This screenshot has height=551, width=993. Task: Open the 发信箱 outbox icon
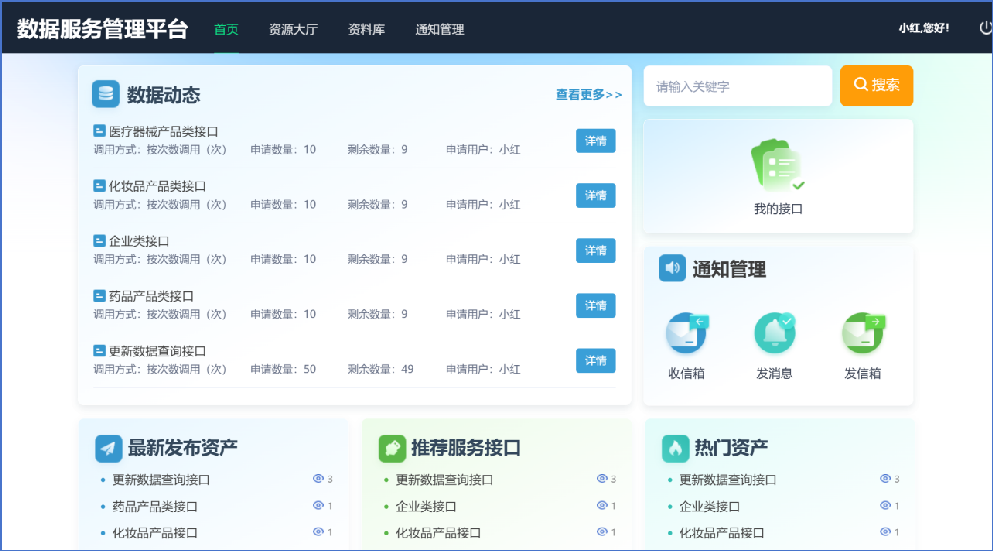coord(862,333)
